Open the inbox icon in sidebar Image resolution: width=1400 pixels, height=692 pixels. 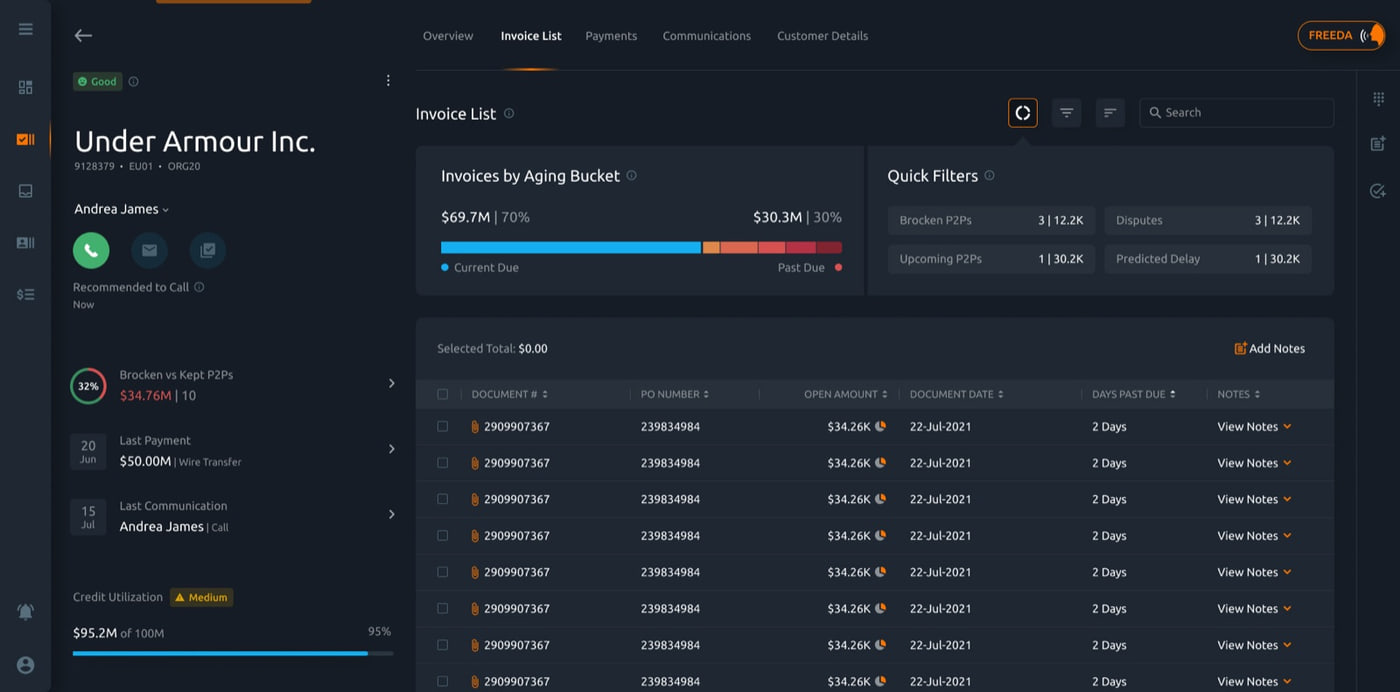pyautogui.click(x=26, y=191)
